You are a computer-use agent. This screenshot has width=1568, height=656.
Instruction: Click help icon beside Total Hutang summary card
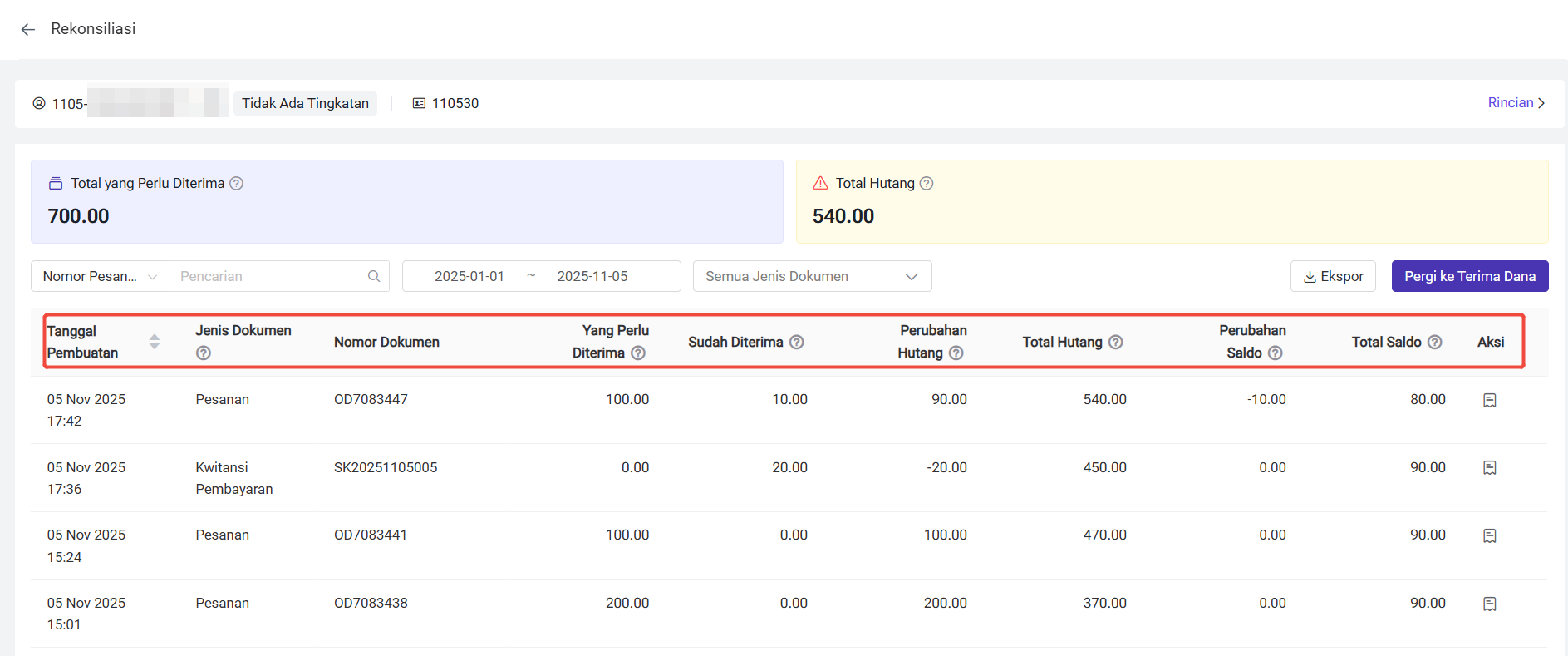coord(927,183)
